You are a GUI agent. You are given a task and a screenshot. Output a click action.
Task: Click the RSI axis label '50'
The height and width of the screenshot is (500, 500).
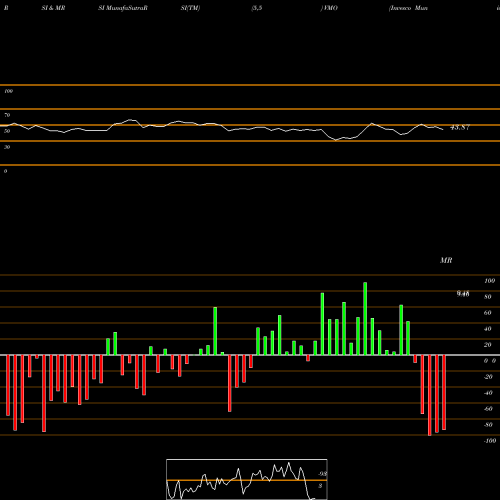pyautogui.click(x=7, y=131)
